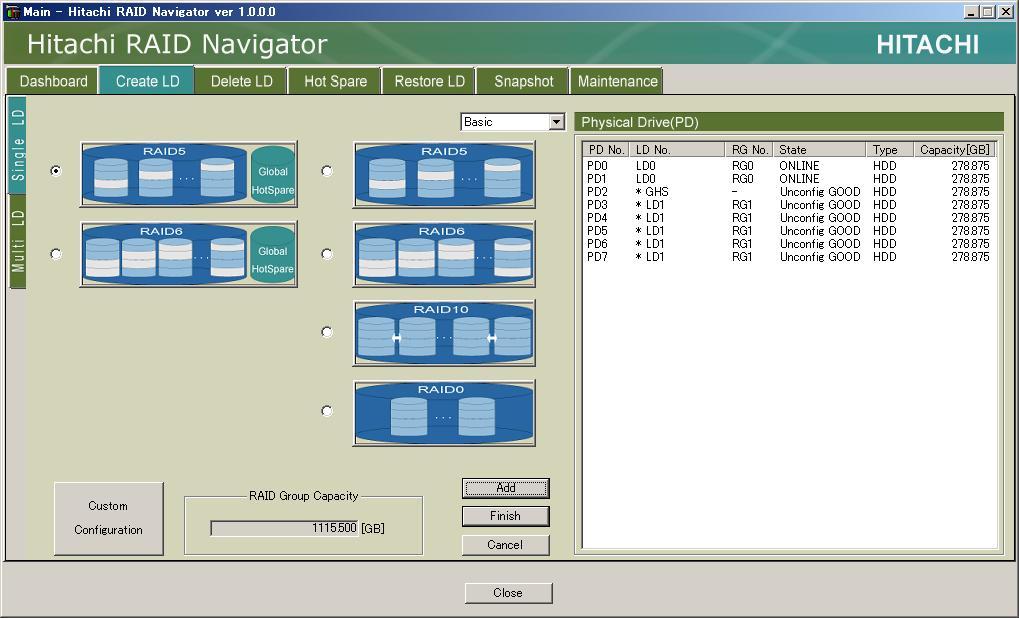Click the Close button at bottom
Screen dimensions: 1019x618
click(x=508, y=593)
